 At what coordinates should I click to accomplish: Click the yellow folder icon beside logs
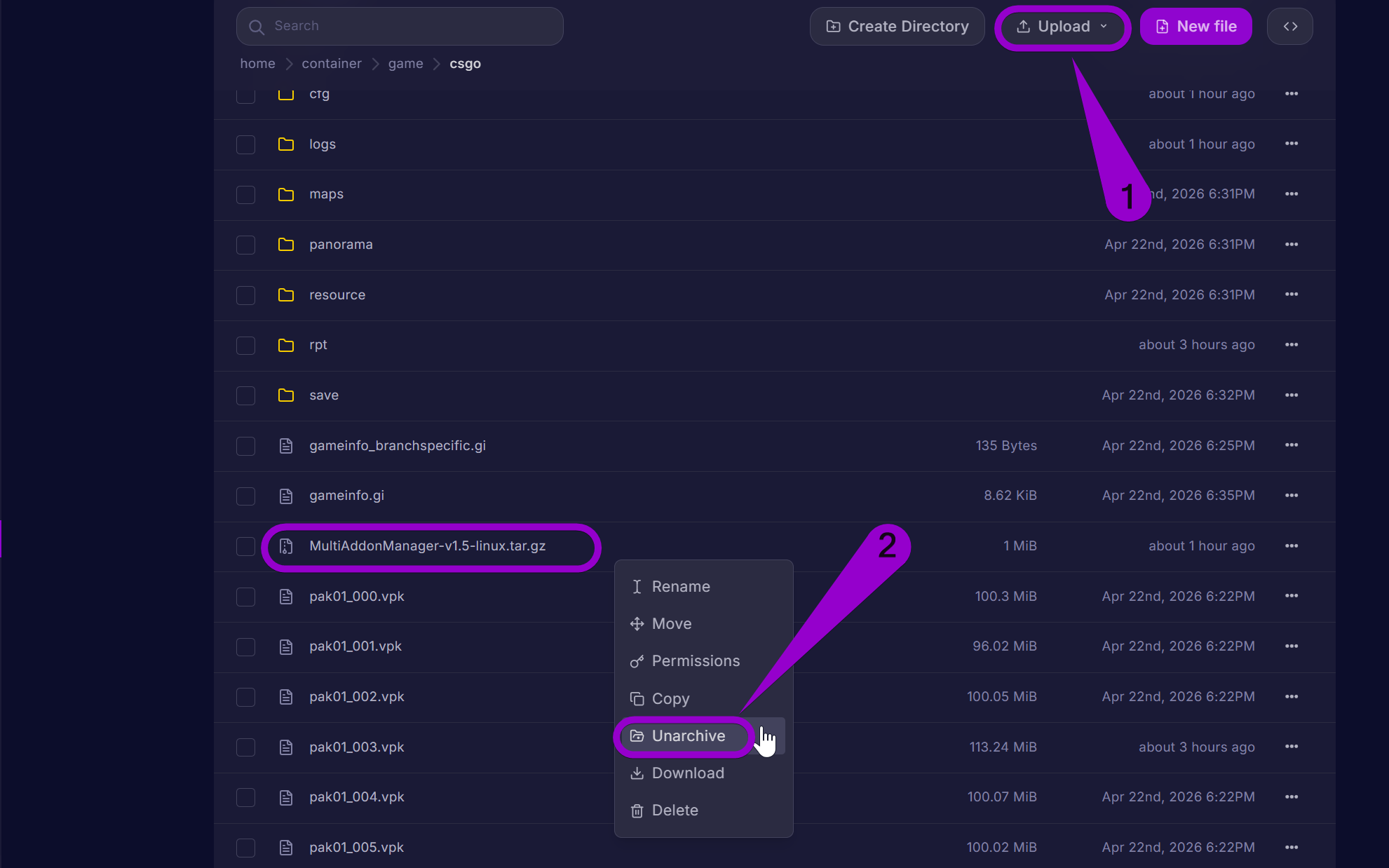coord(285,144)
